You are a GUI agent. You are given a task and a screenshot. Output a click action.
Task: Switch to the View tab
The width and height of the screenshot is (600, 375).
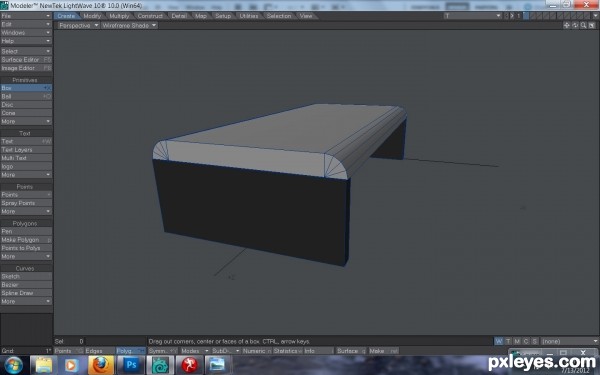[306, 16]
